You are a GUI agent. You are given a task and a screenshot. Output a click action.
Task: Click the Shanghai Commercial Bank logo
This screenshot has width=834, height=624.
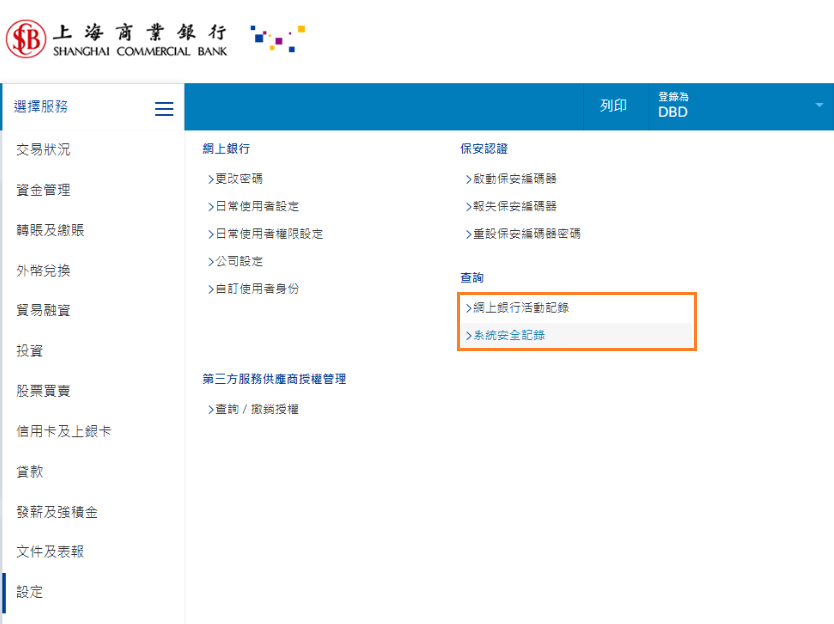[x=117, y=39]
